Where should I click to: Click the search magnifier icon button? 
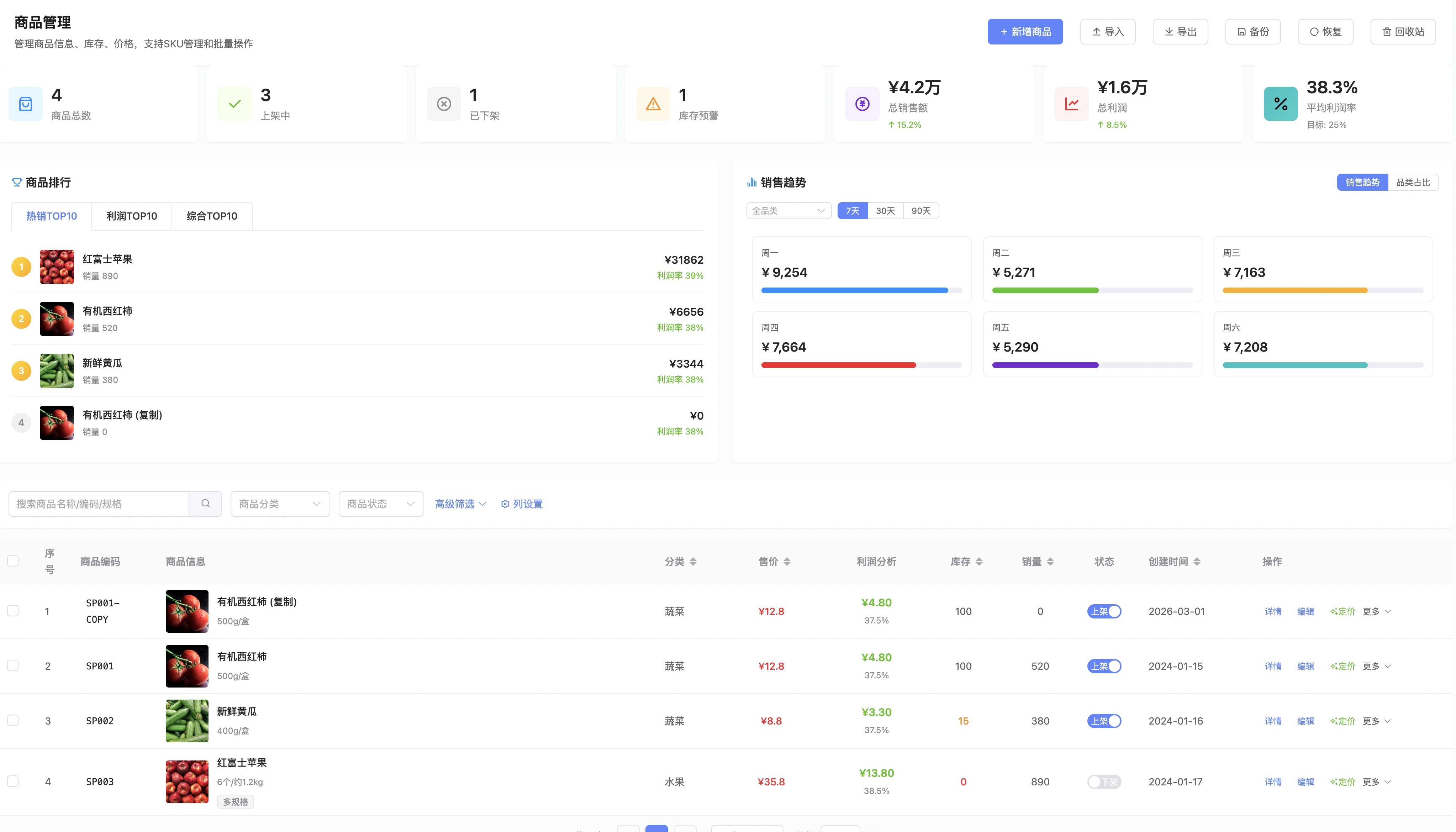click(205, 504)
